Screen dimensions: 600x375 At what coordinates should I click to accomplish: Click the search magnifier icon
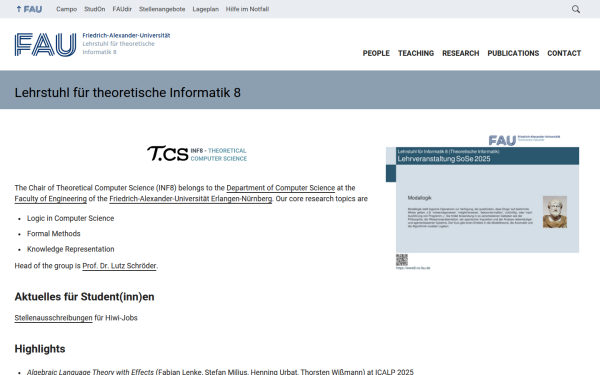[576, 9]
